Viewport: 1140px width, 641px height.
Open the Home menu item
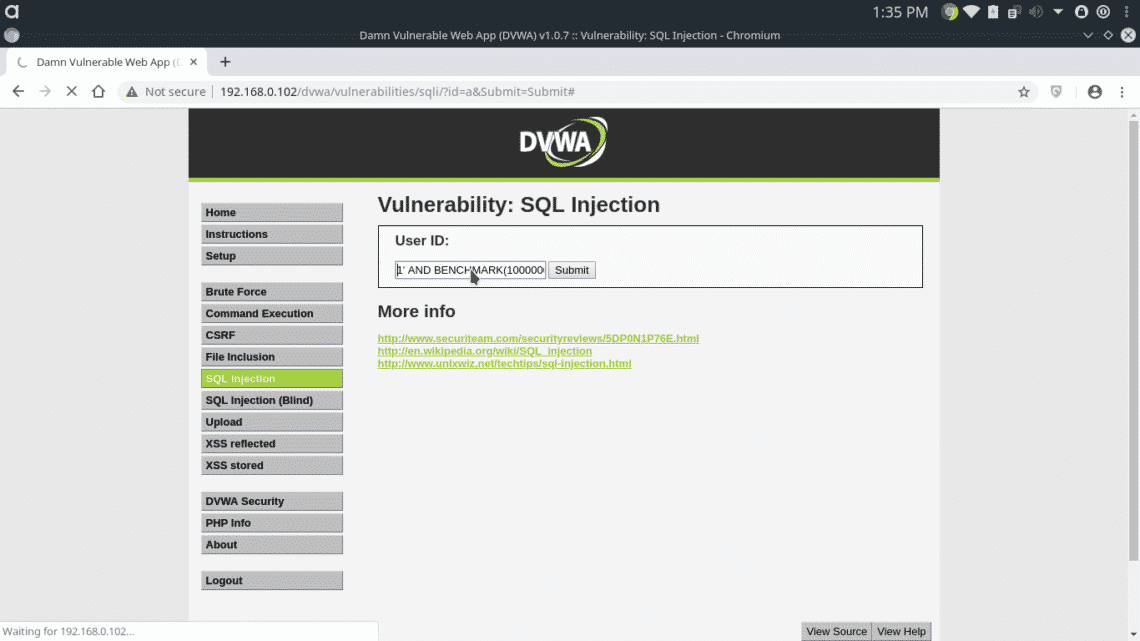pos(272,212)
